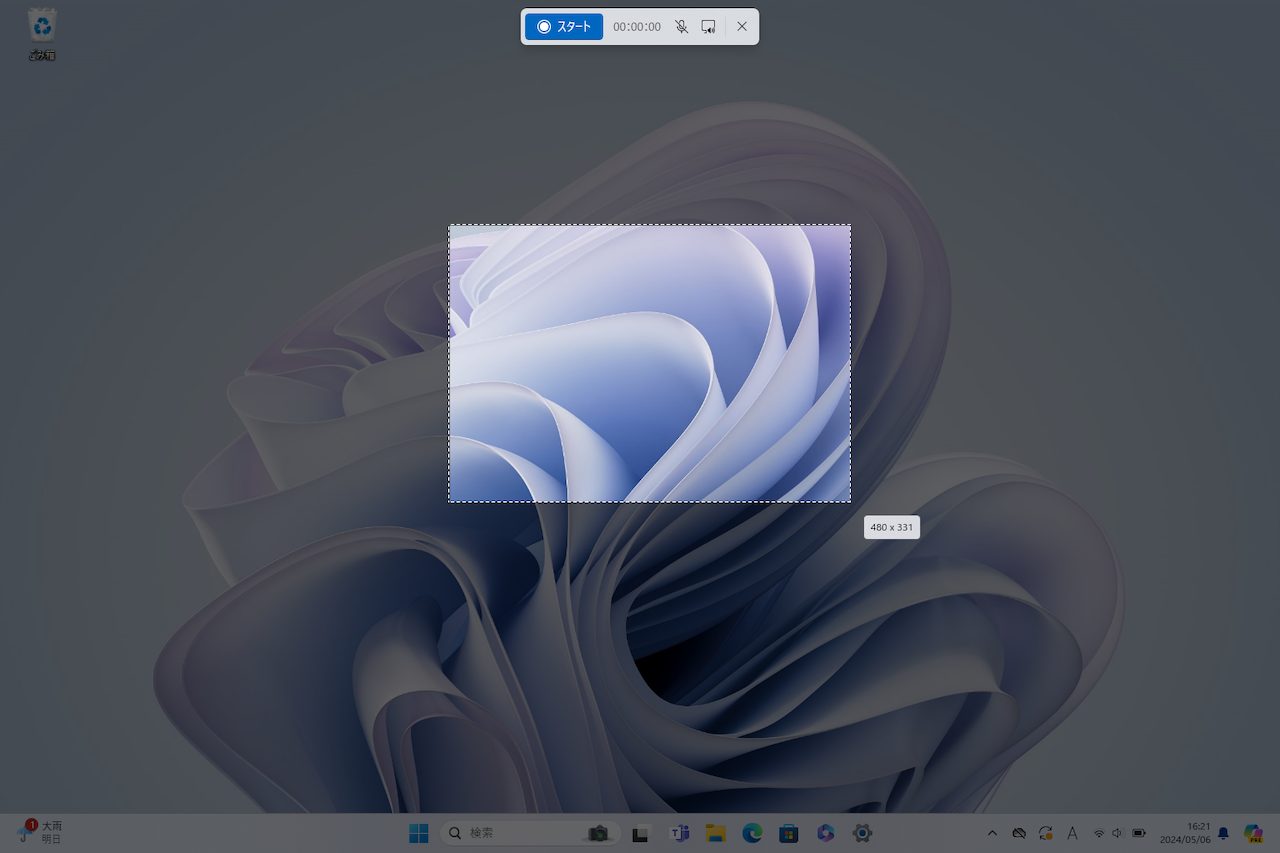This screenshot has width=1280, height=853.
Task: Open Wi-Fi network quick settings
Action: pyautogui.click(x=1099, y=833)
